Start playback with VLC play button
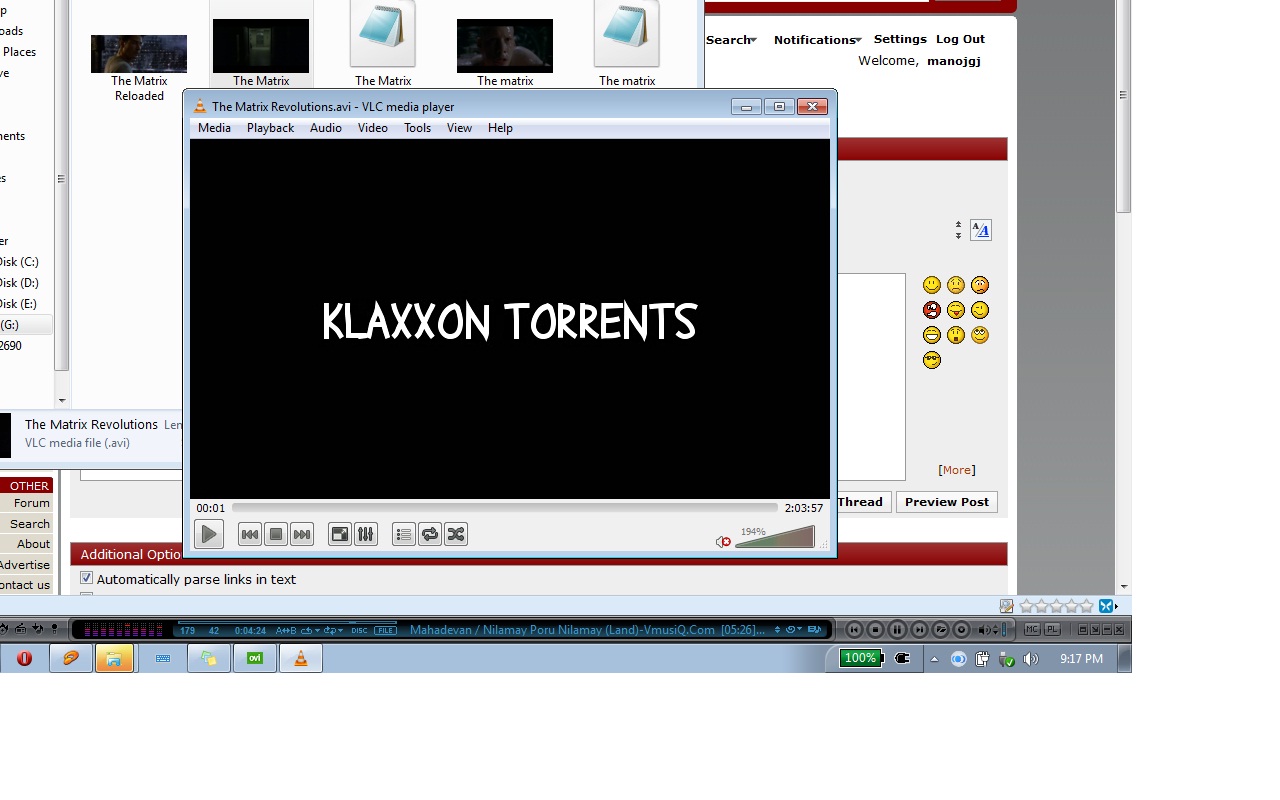 pos(208,534)
